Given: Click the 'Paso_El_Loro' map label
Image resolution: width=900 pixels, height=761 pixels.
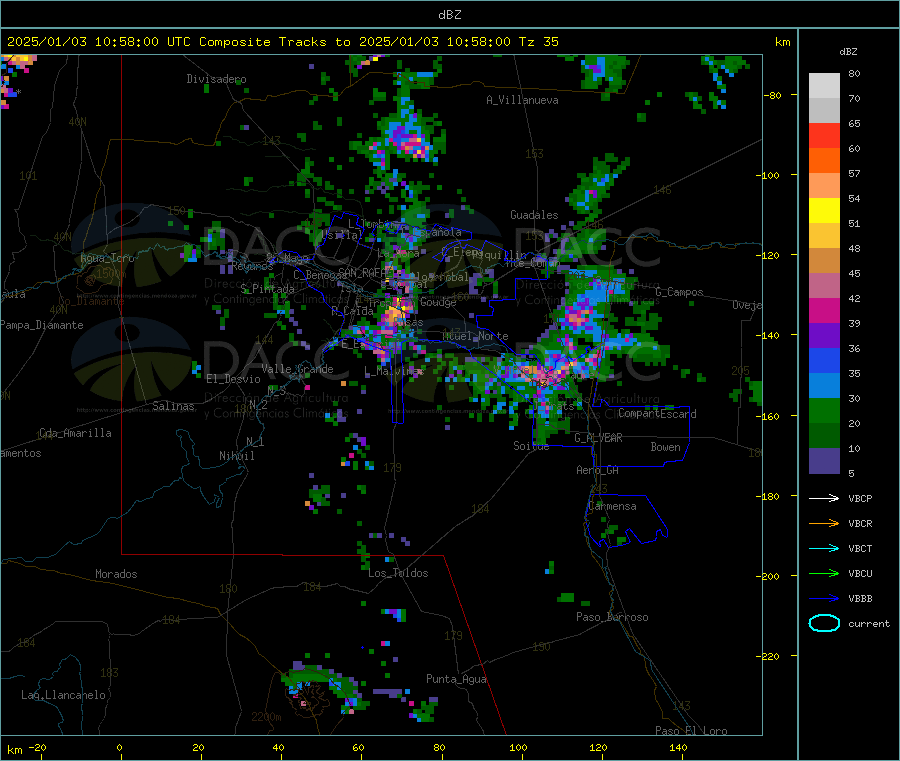Looking at the screenshot, I should [692, 731].
